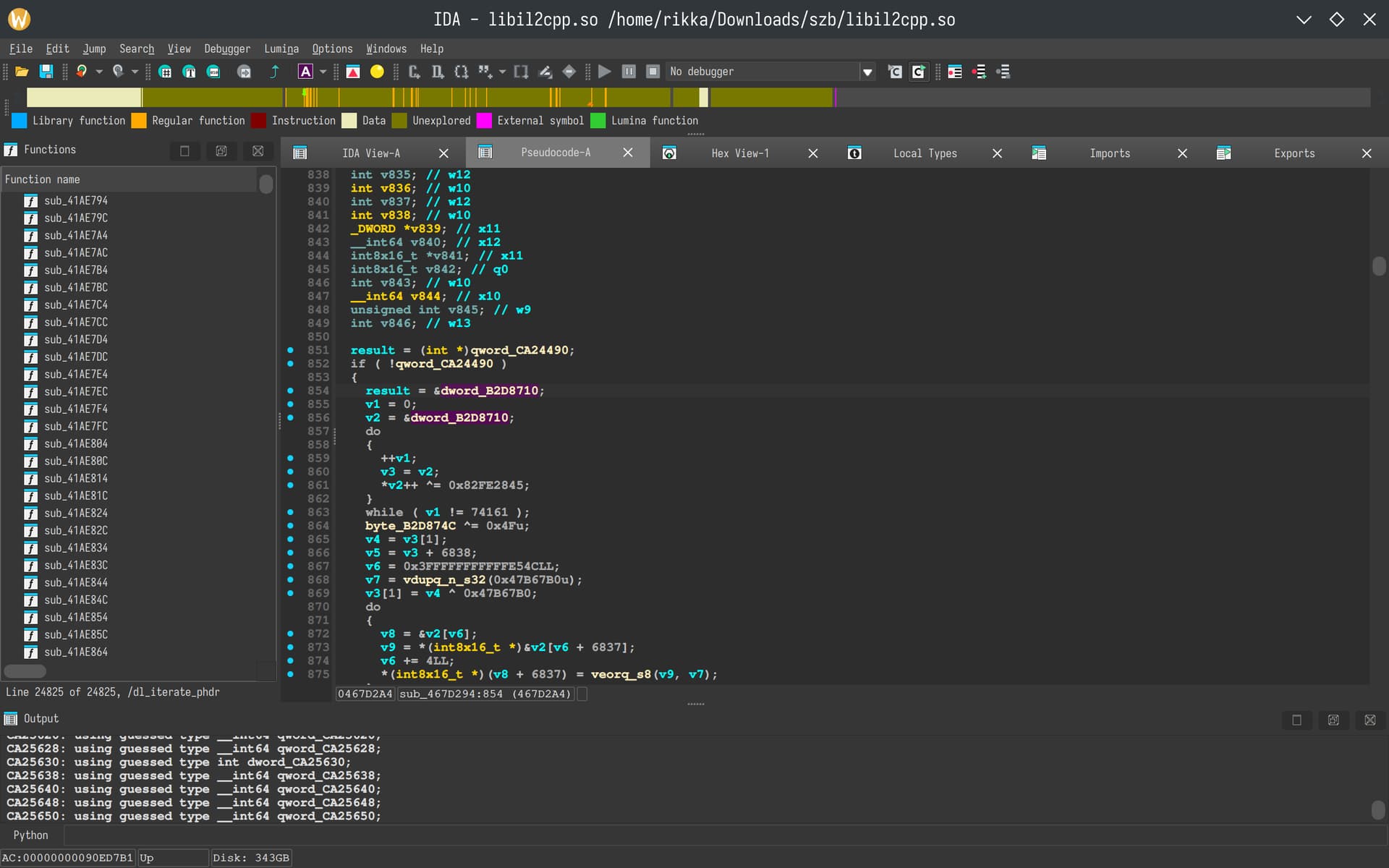
Task: Toggle breakpoint dot at line 851
Action: click(x=291, y=350)
